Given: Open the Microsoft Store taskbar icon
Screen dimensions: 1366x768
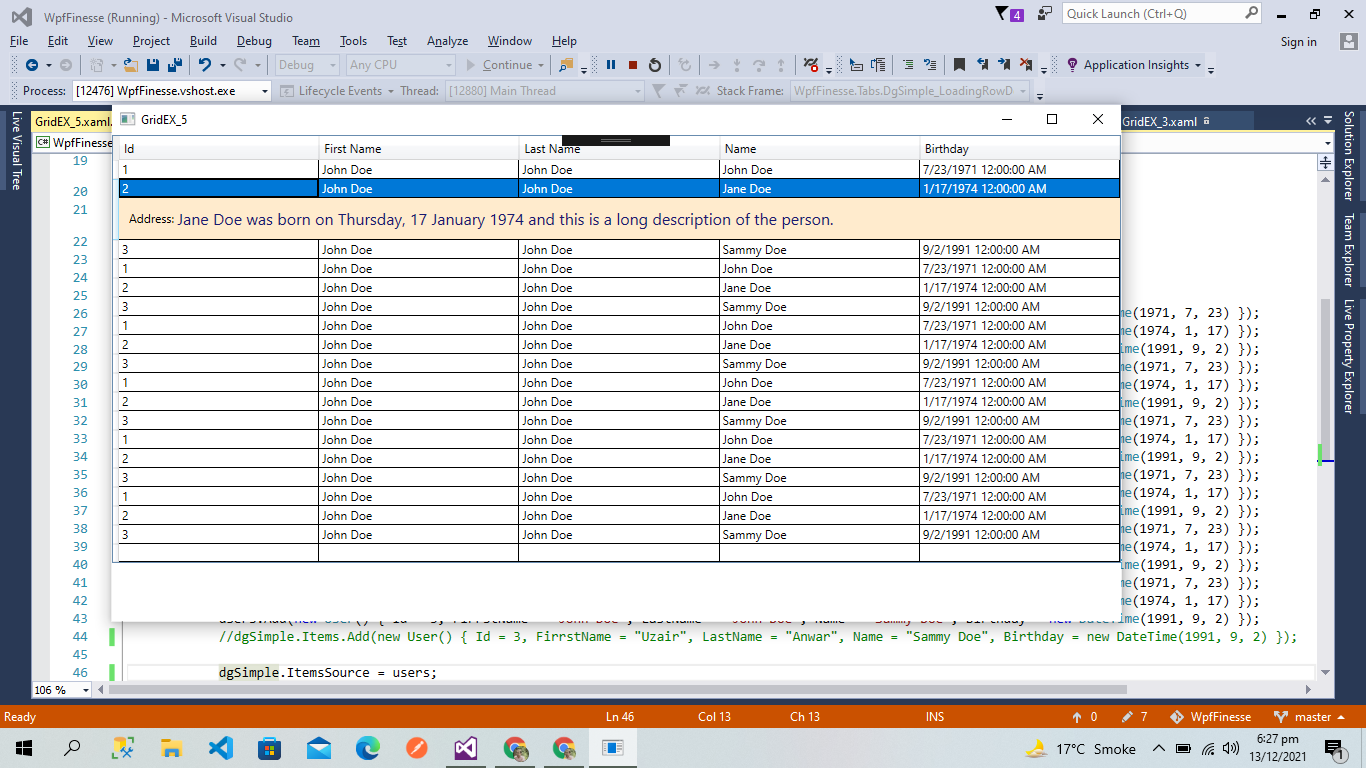Looking at the screenshot, I should tap(270, 748).
